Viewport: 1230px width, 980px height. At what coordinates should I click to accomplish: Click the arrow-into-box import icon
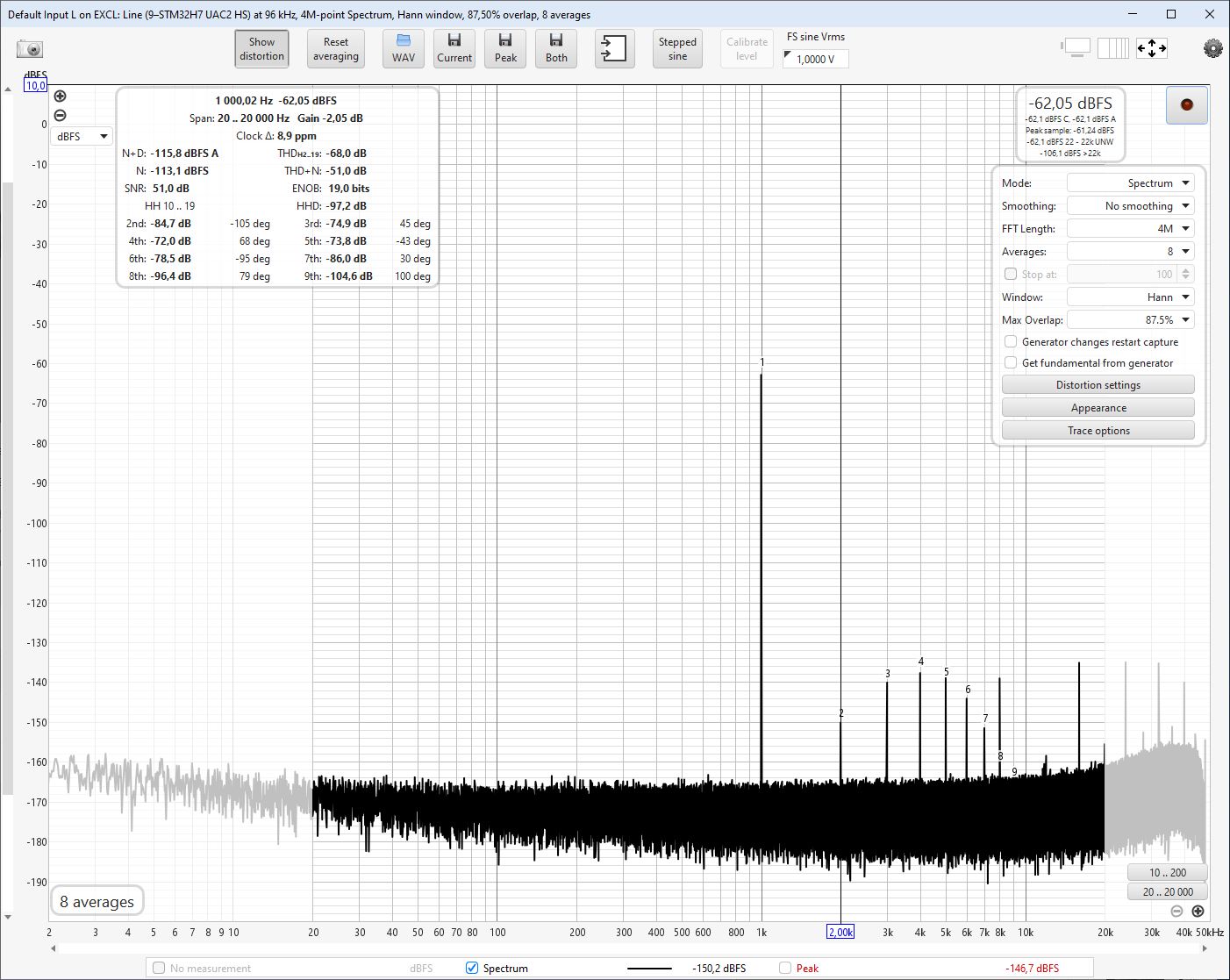[614, 48]
